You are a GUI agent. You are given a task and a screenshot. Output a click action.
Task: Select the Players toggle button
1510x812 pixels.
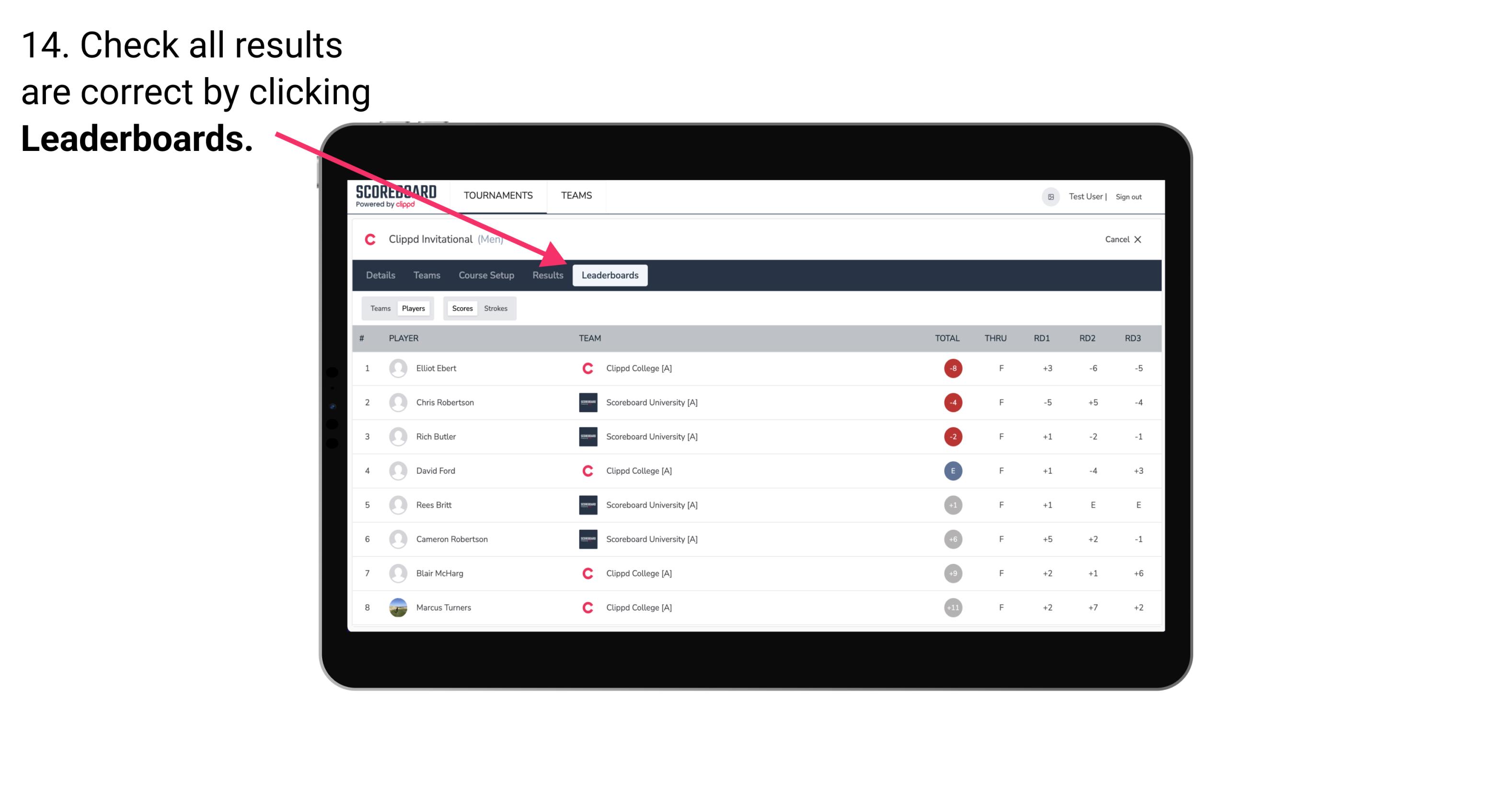click(x=413, y=307)
